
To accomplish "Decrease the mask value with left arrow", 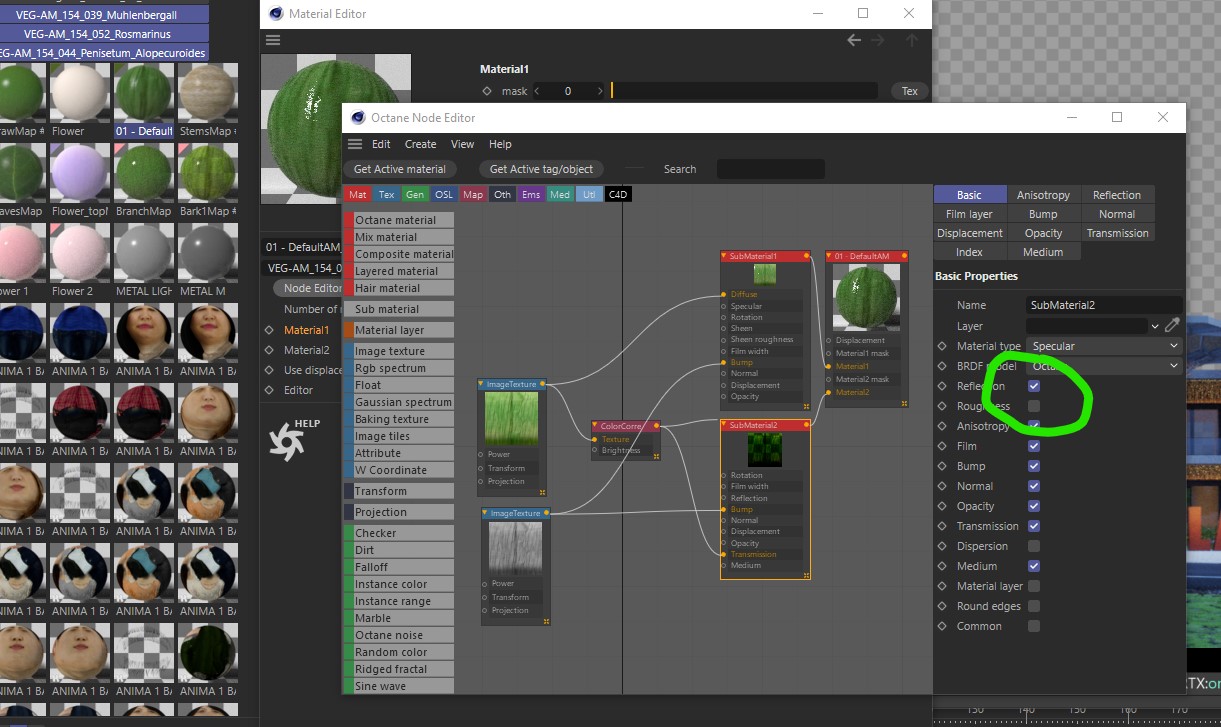I will (x=537, y=91).
